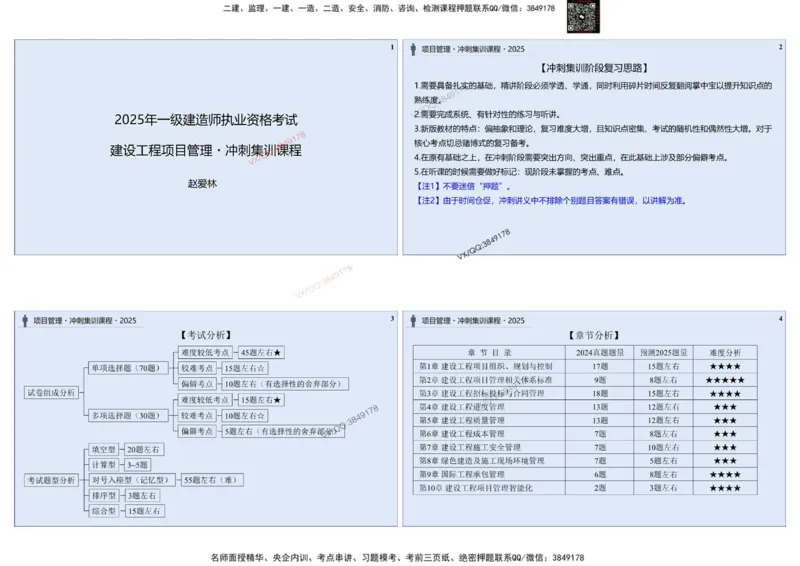This screenshot has width=800, height=566.
Task: Click the 排序型 node
Action: click(x=104, y=496)
